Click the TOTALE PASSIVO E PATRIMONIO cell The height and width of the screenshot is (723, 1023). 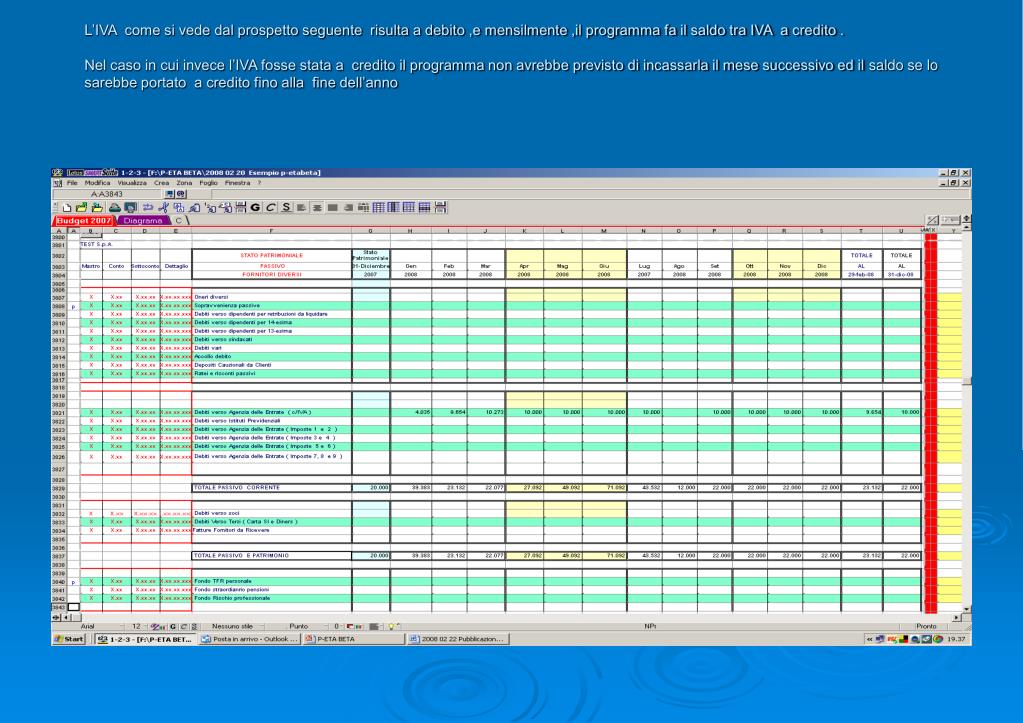click(x=271, y=555)
